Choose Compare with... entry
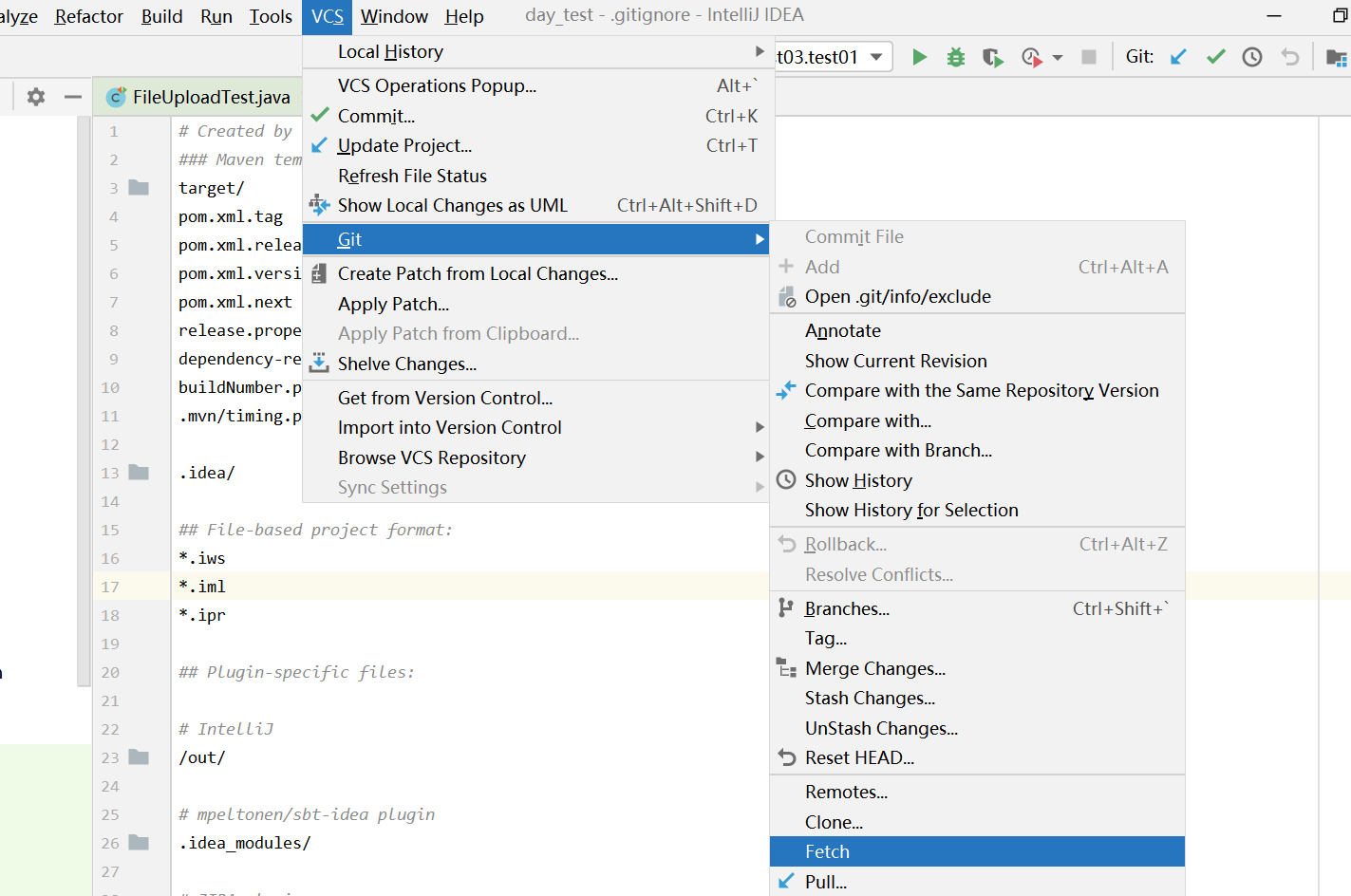Viewport: 1351px width, 896px height. (x=977, y=420)
